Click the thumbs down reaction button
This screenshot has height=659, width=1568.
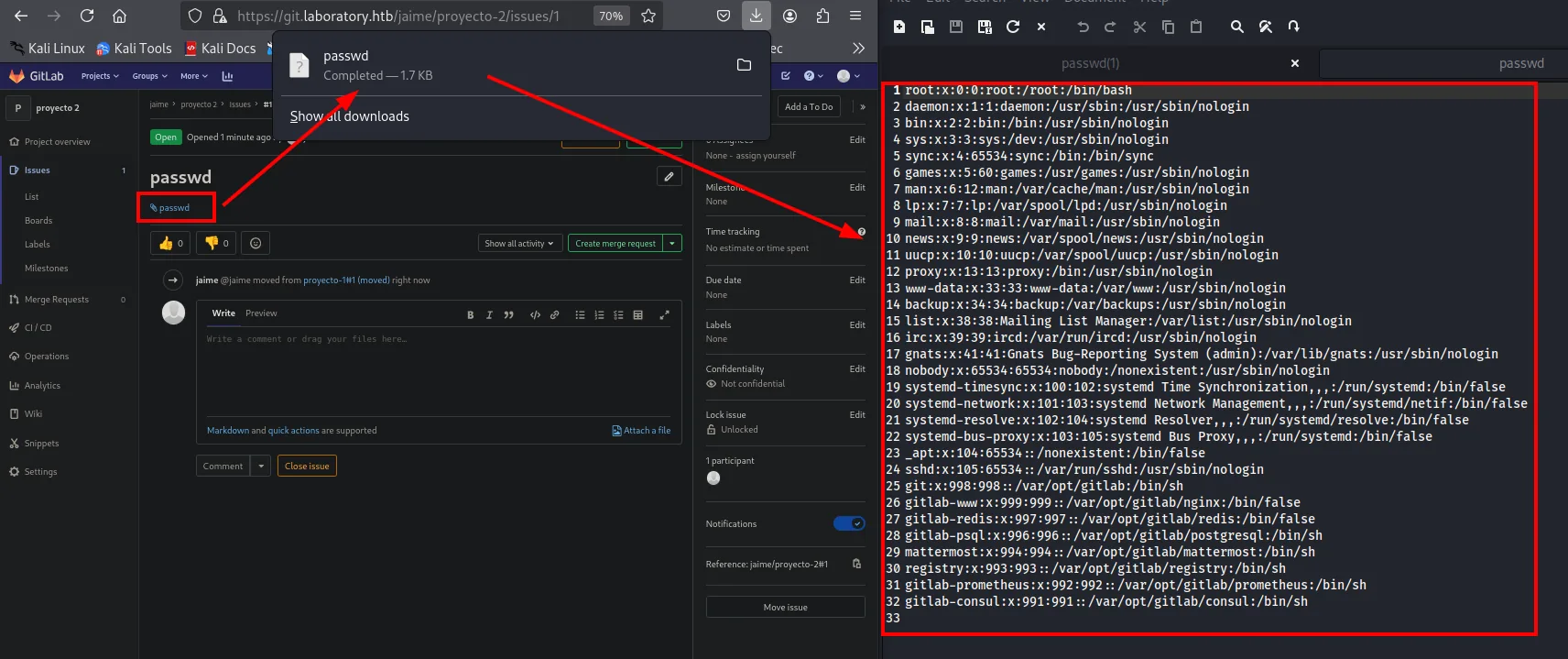click(x=217, y=243)
